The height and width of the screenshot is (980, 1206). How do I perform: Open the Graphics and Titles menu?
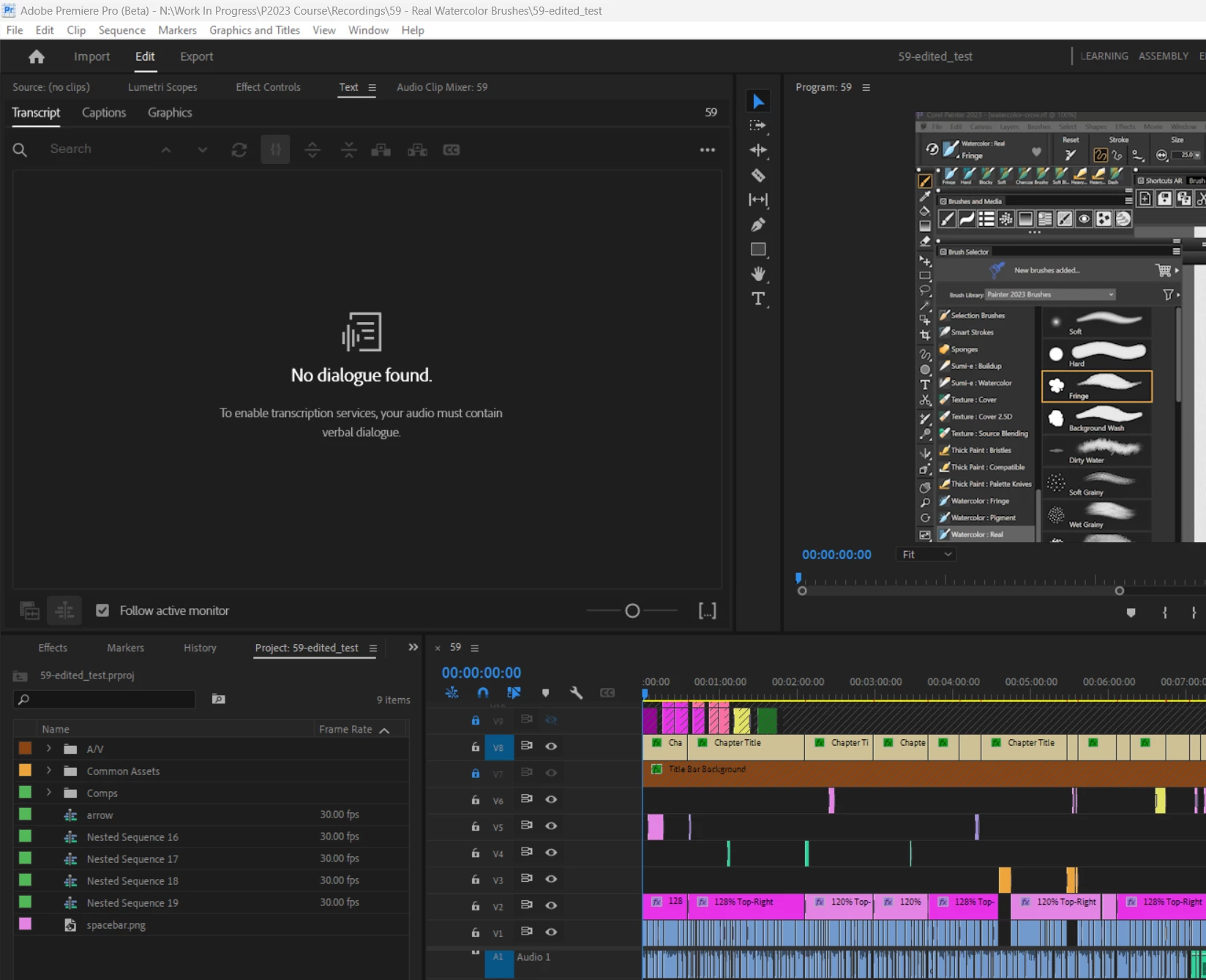click(x=255, y=30)
